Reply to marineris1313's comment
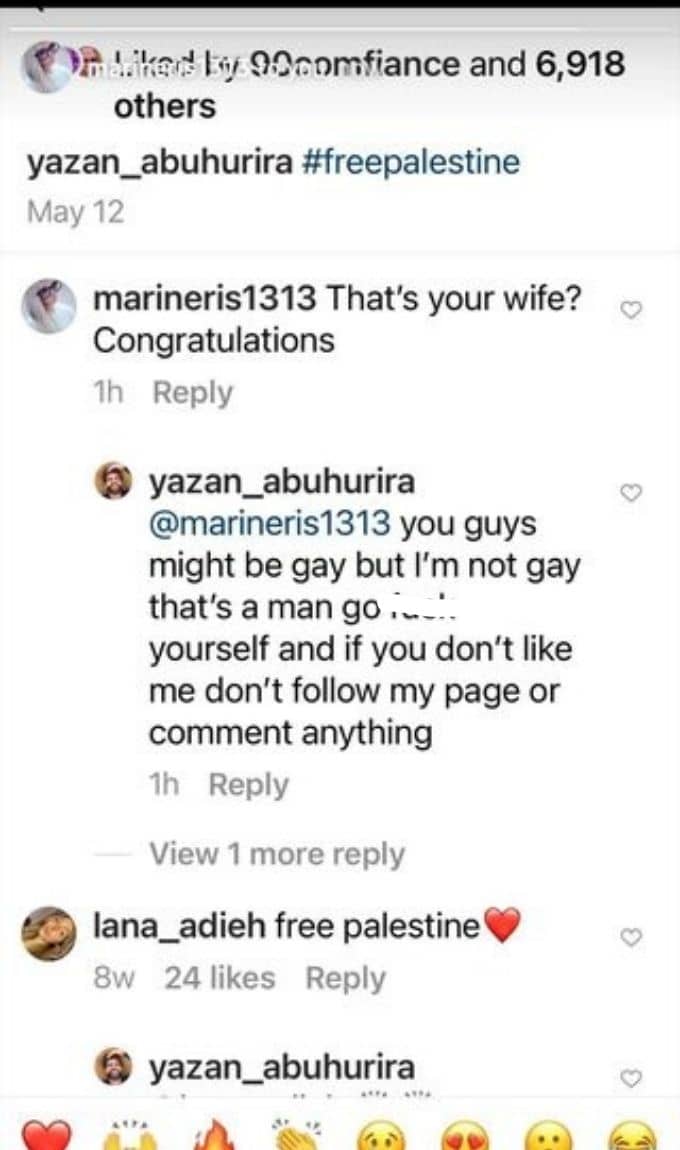The image size is (680, 1150). (193, 393)
